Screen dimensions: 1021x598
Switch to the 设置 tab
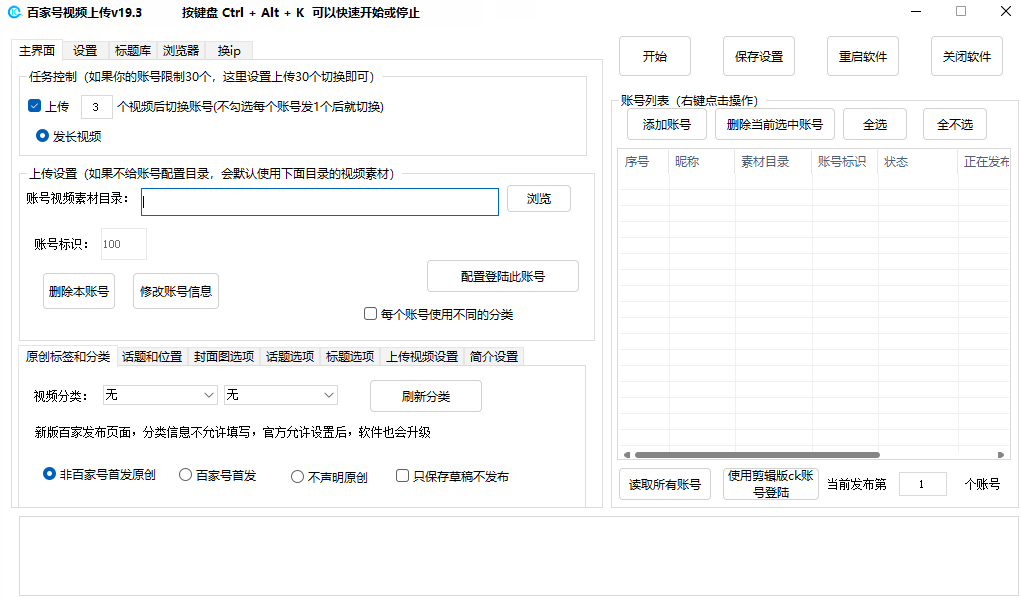pyautogui.click(x=85, y=51)
